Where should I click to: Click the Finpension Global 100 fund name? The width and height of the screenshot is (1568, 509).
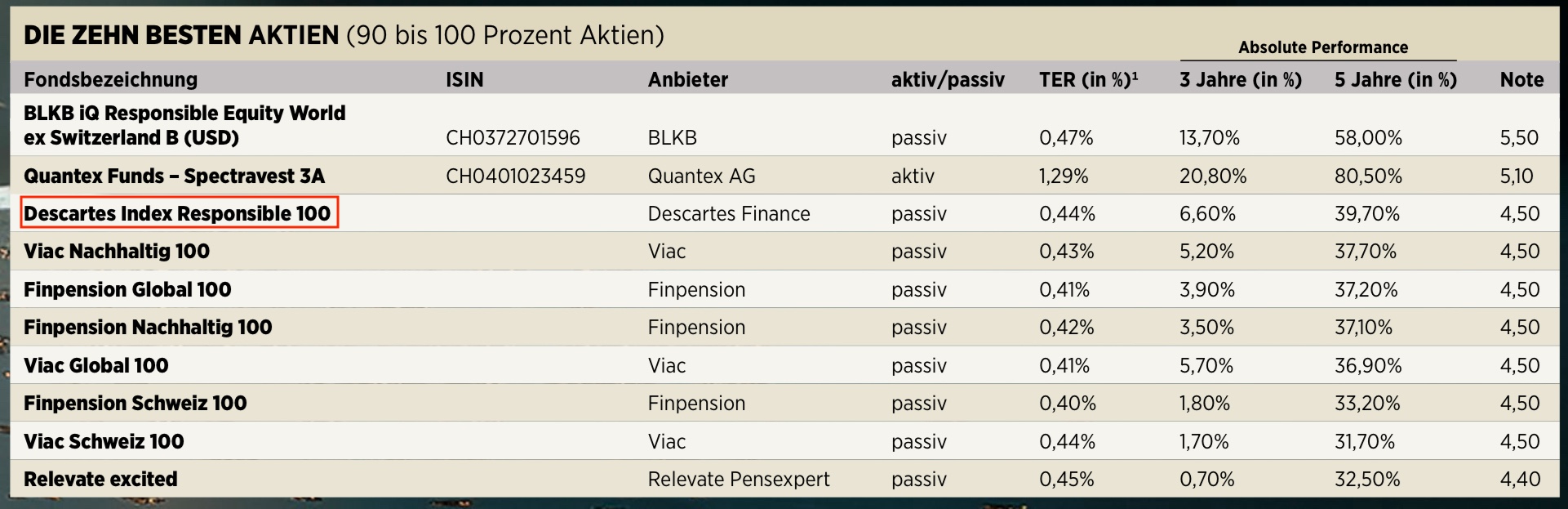click(x=127, y=289)
